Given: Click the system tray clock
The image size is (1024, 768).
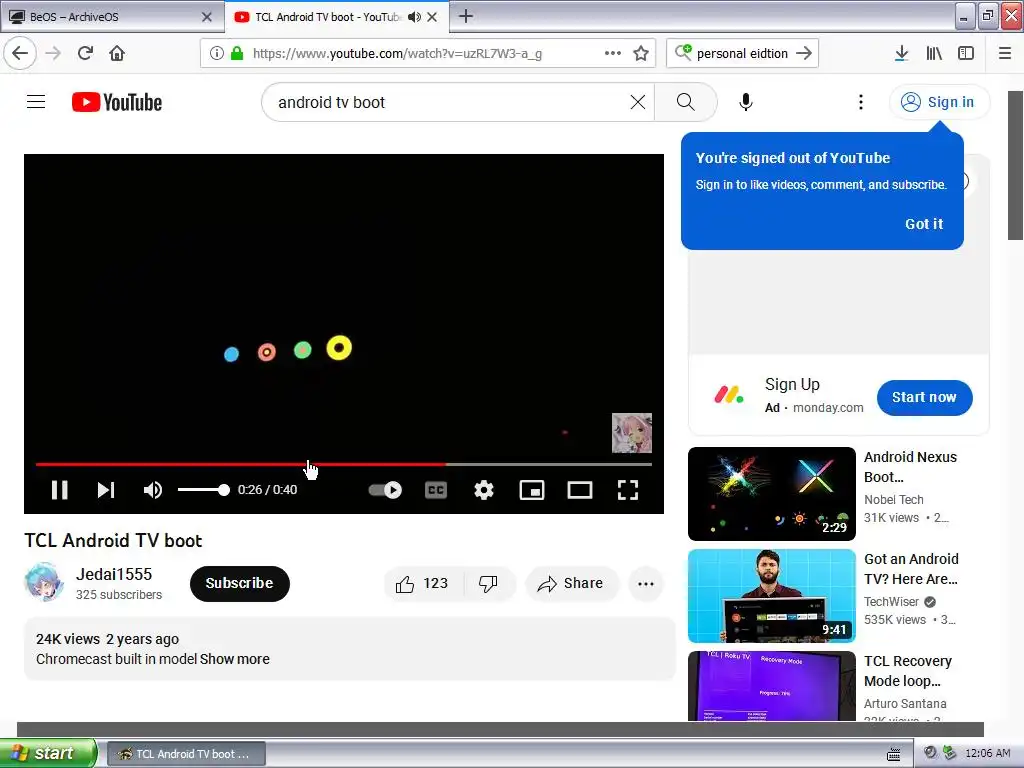Looking at the screenshot, I should click(x=987, y=753).
